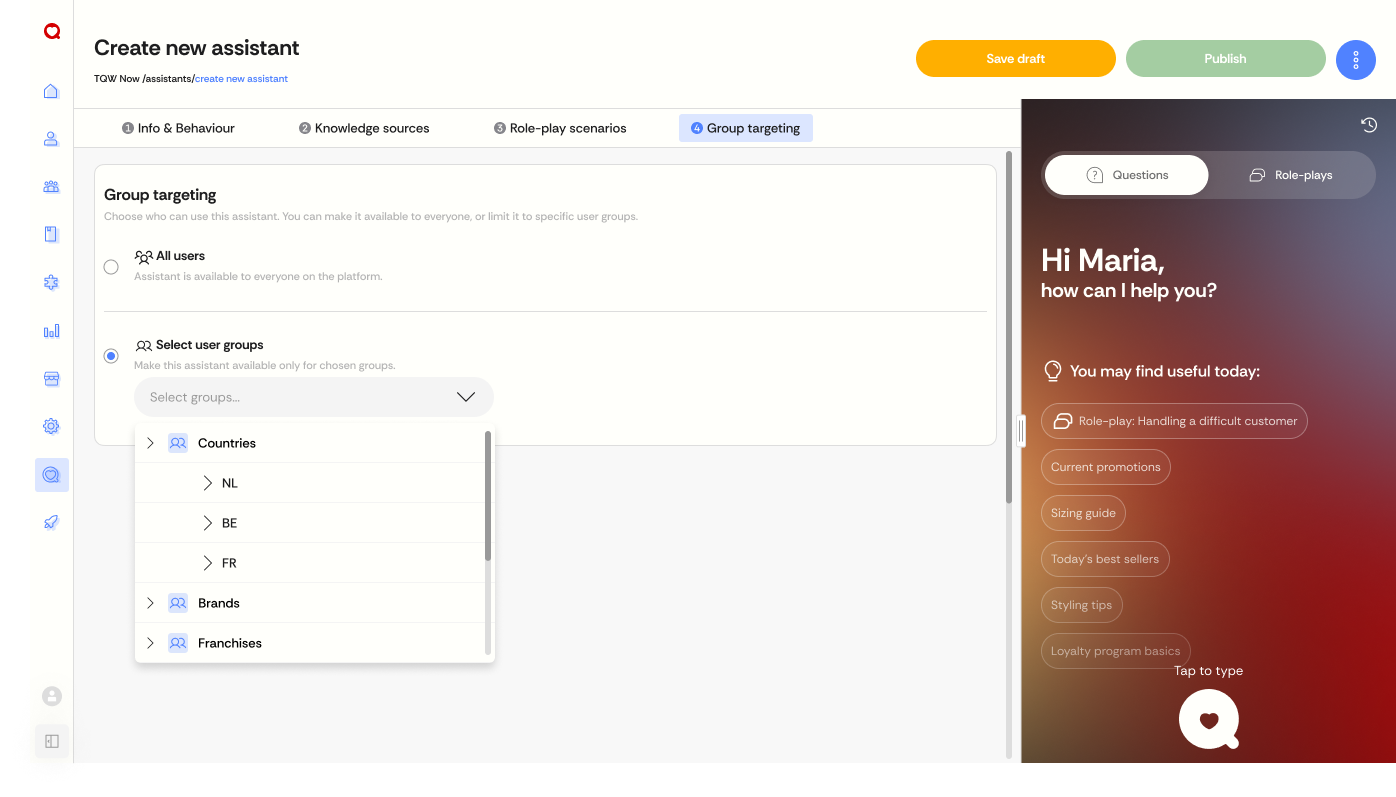Collapse the sidebar using the panel icon

(51, 742)
